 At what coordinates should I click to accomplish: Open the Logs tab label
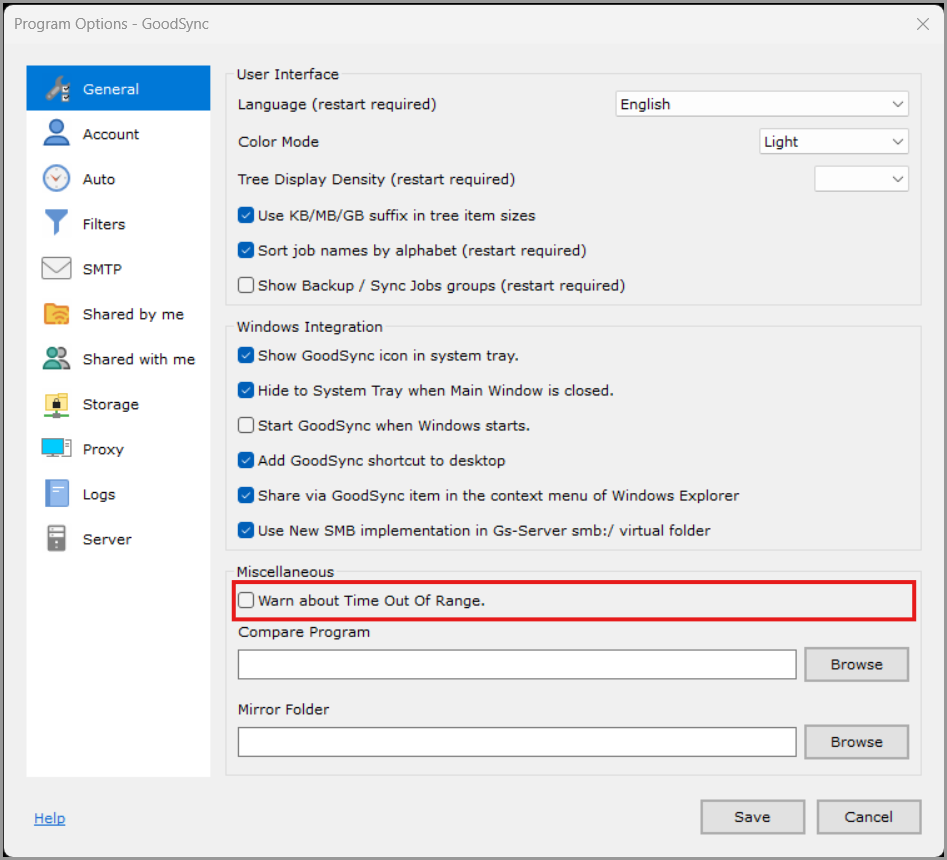point(98,495)
